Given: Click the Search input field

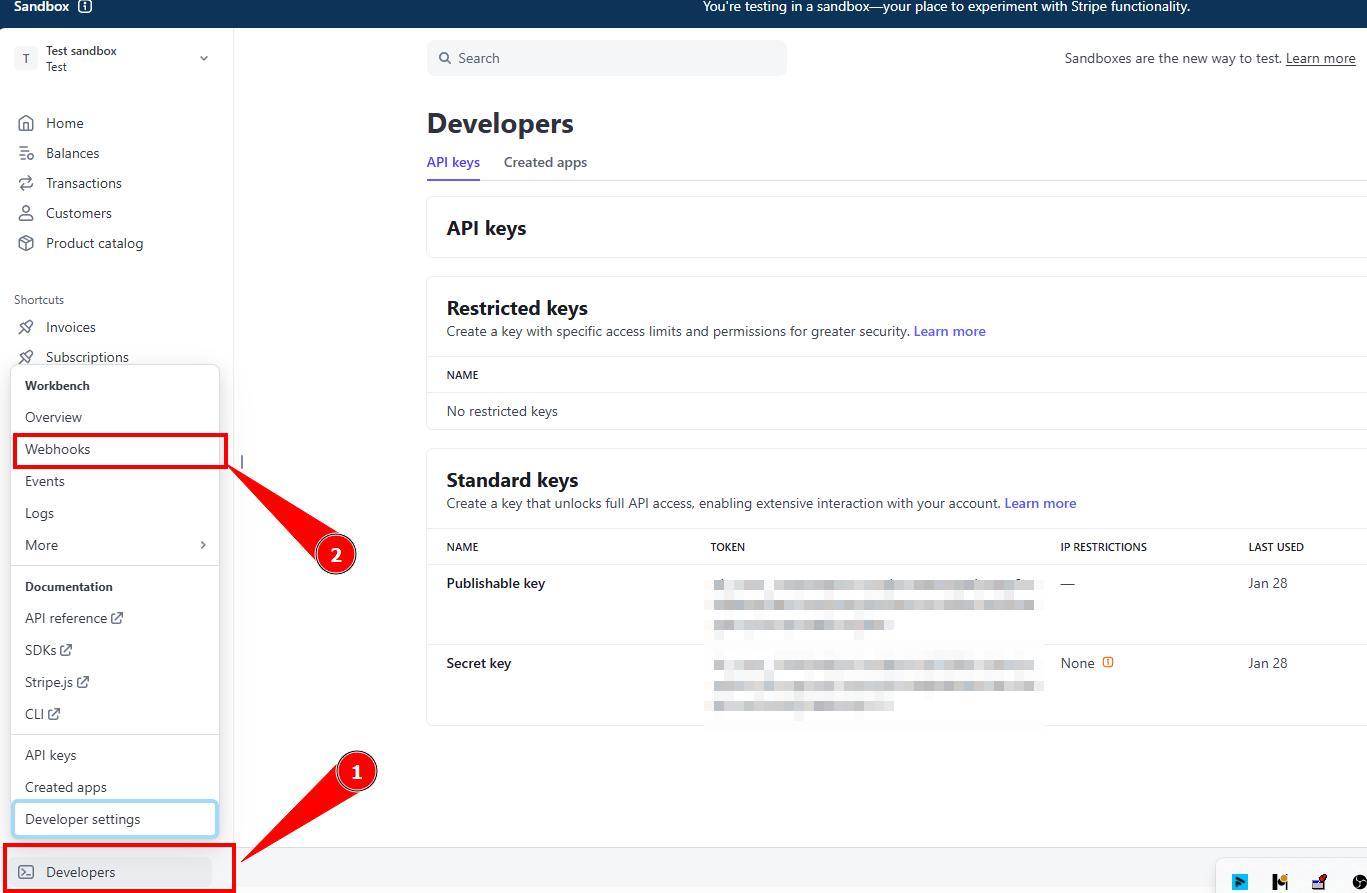Looking at the screenshot, I should 606,58.
